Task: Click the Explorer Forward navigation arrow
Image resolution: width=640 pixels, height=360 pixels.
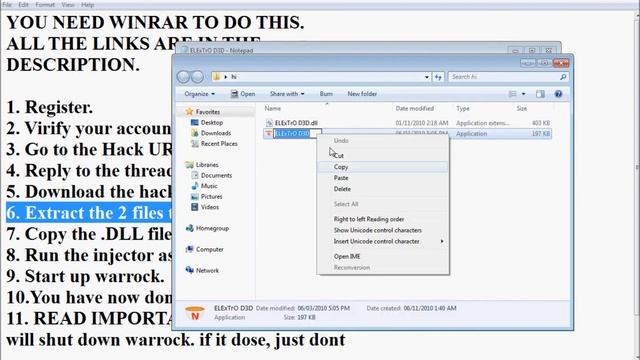Action: (x=198, y=77)
